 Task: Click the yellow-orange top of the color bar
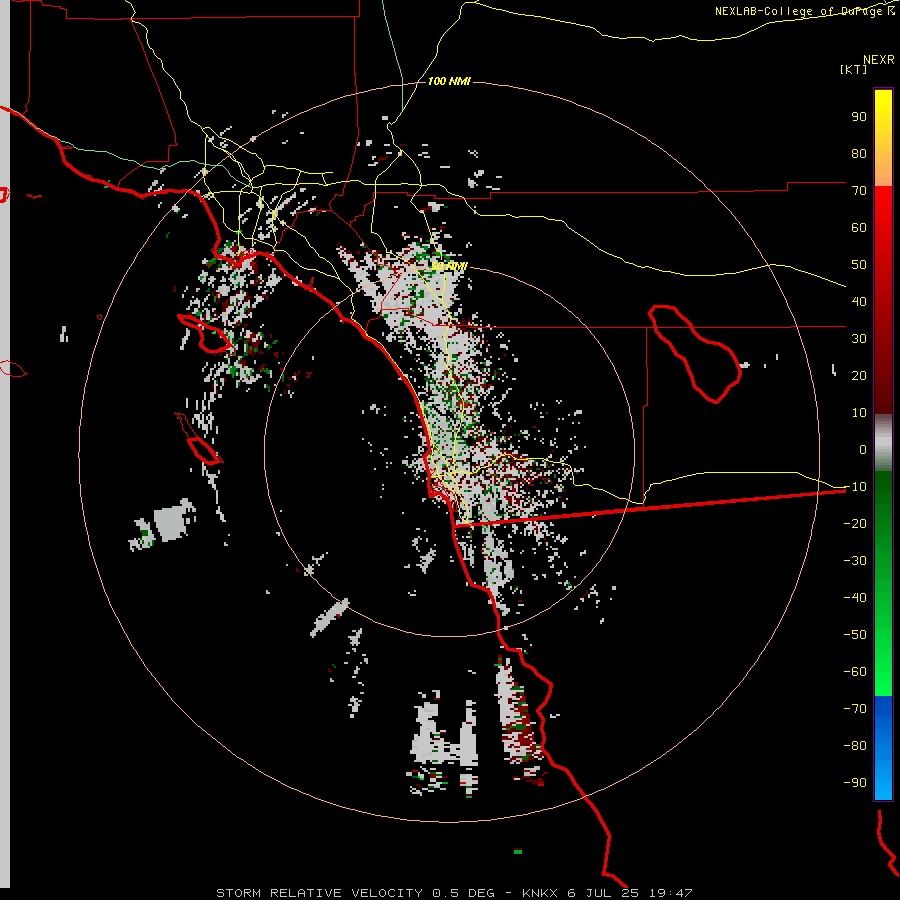tap(883, 138)
